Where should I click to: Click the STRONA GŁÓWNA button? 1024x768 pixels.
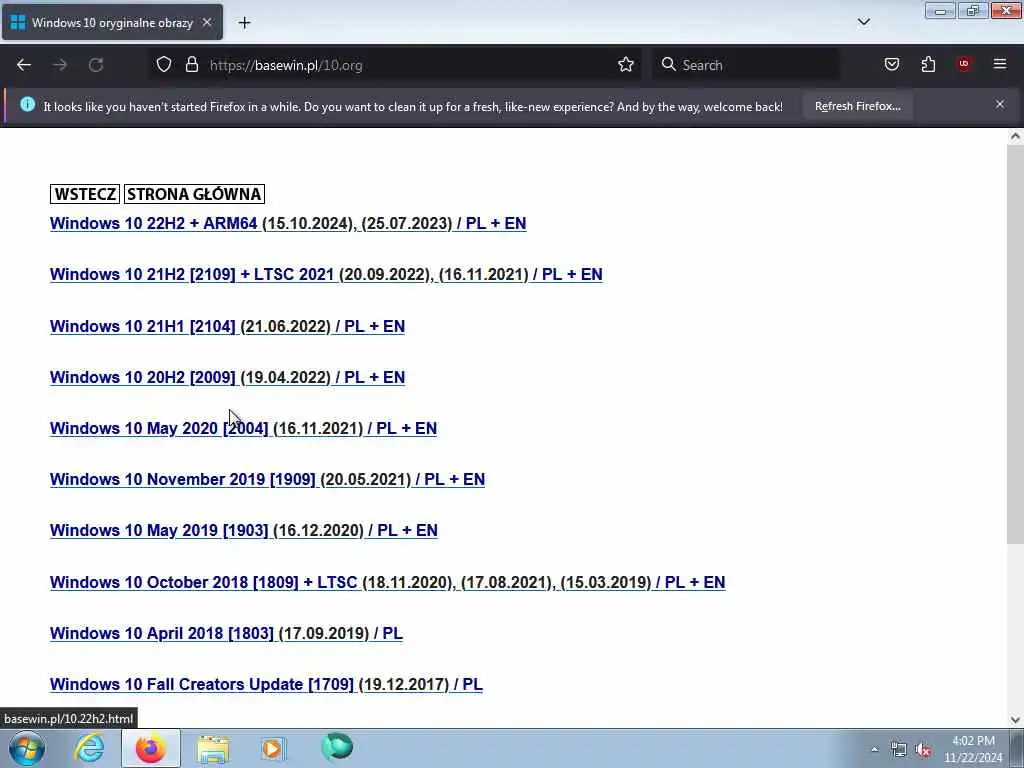click(194, 194)
